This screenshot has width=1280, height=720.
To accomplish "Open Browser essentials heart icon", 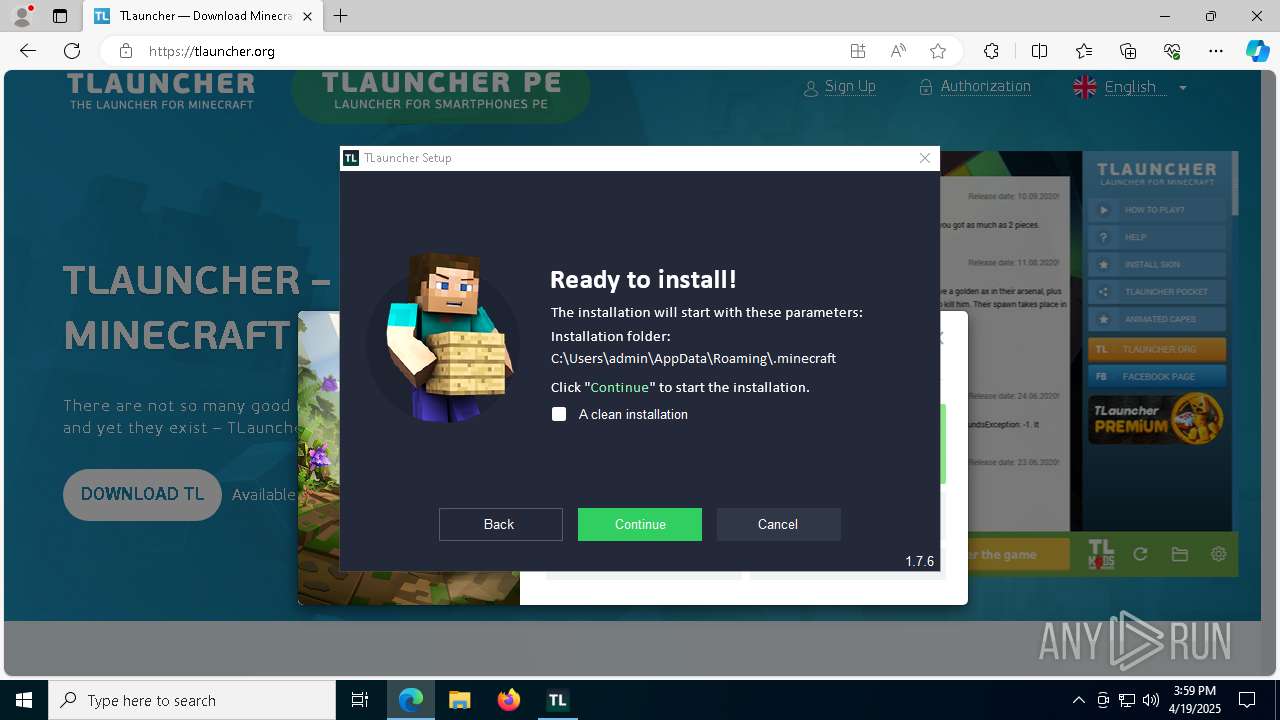I will pos(1172,51).
